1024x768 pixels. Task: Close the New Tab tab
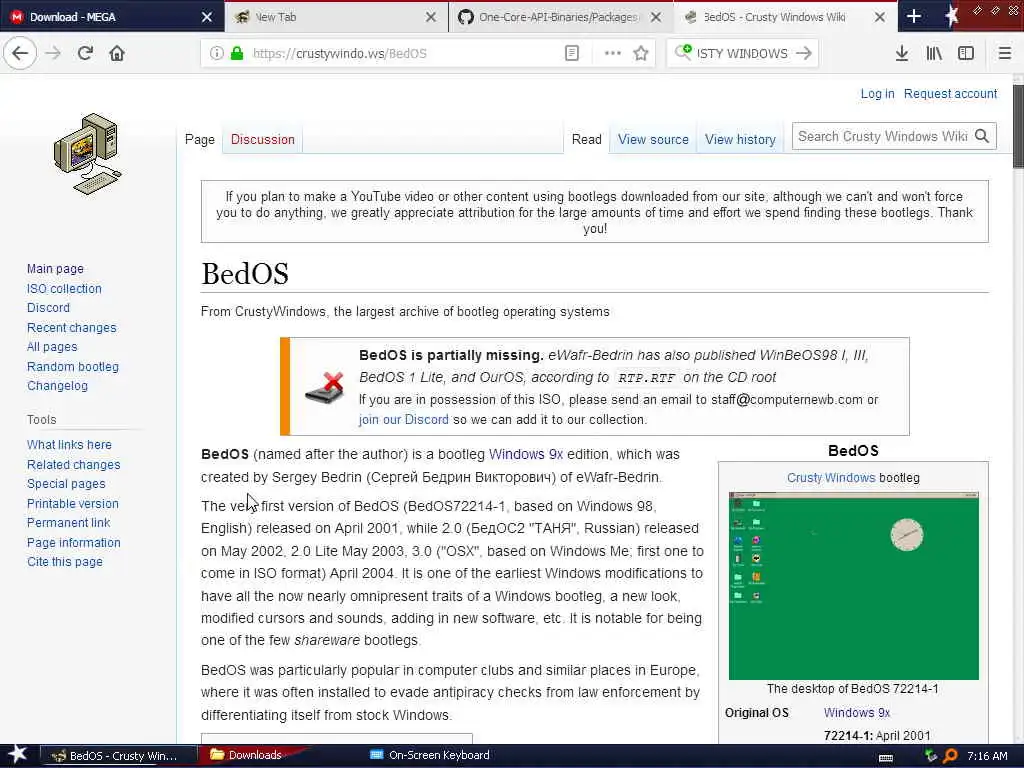click(x=431, y=17)
